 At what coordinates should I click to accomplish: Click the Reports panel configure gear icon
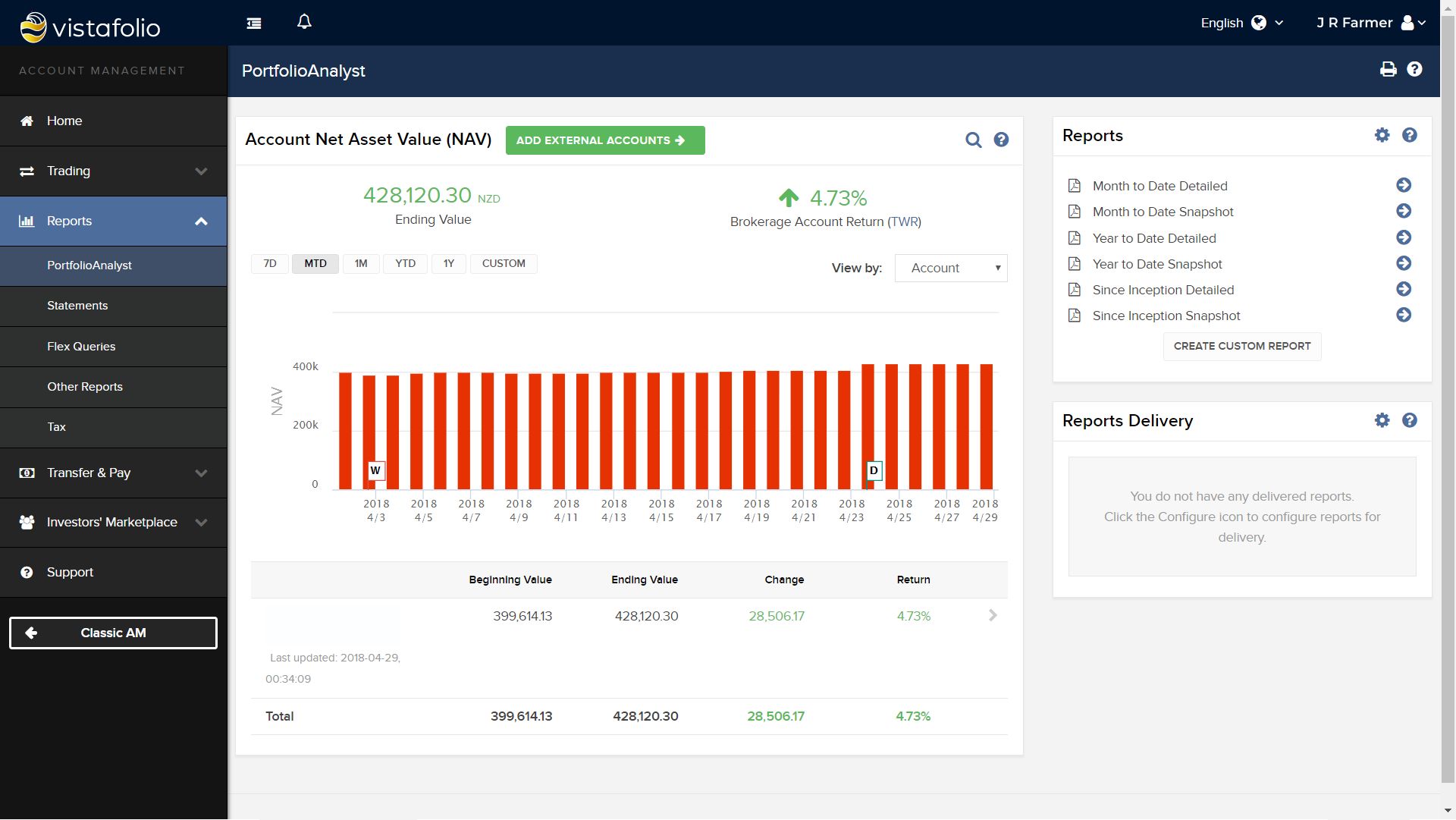[x=1382, y=135]
